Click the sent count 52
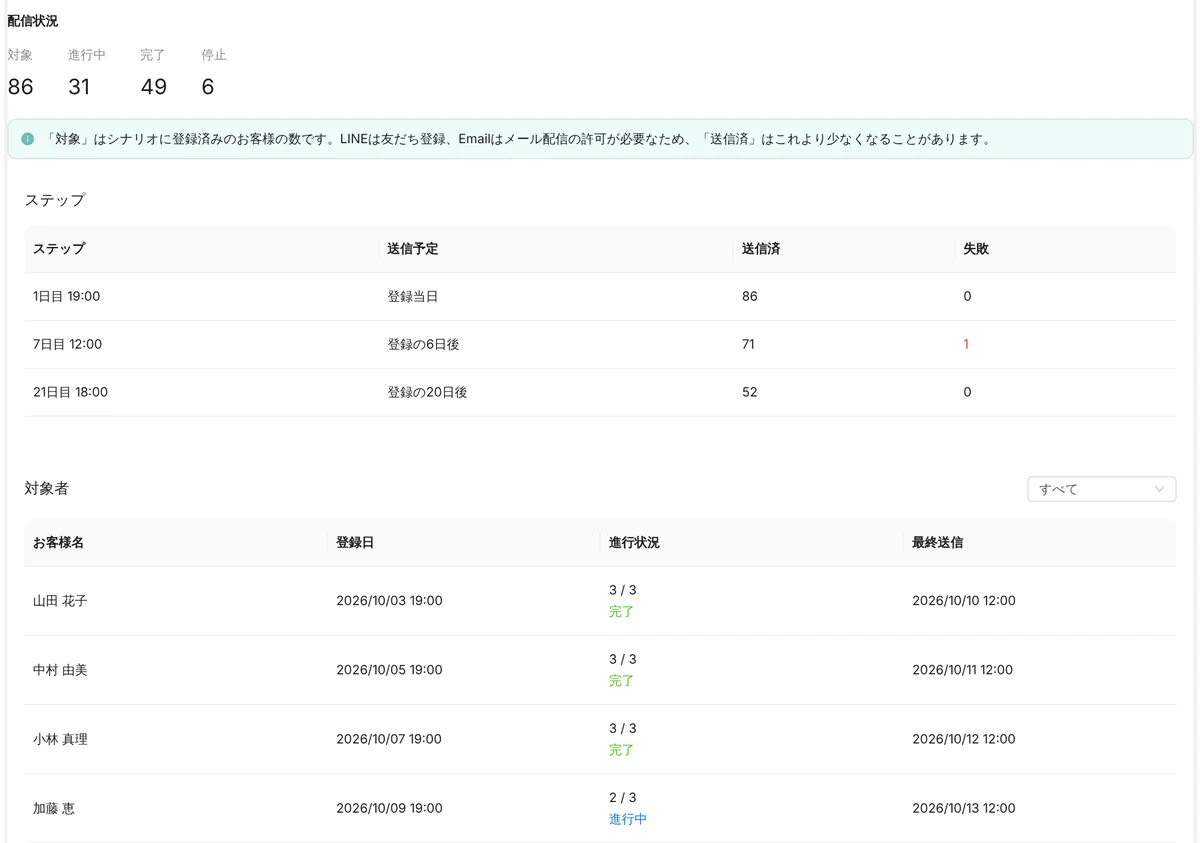This screenshot has height=843, width=1200. 749,392
